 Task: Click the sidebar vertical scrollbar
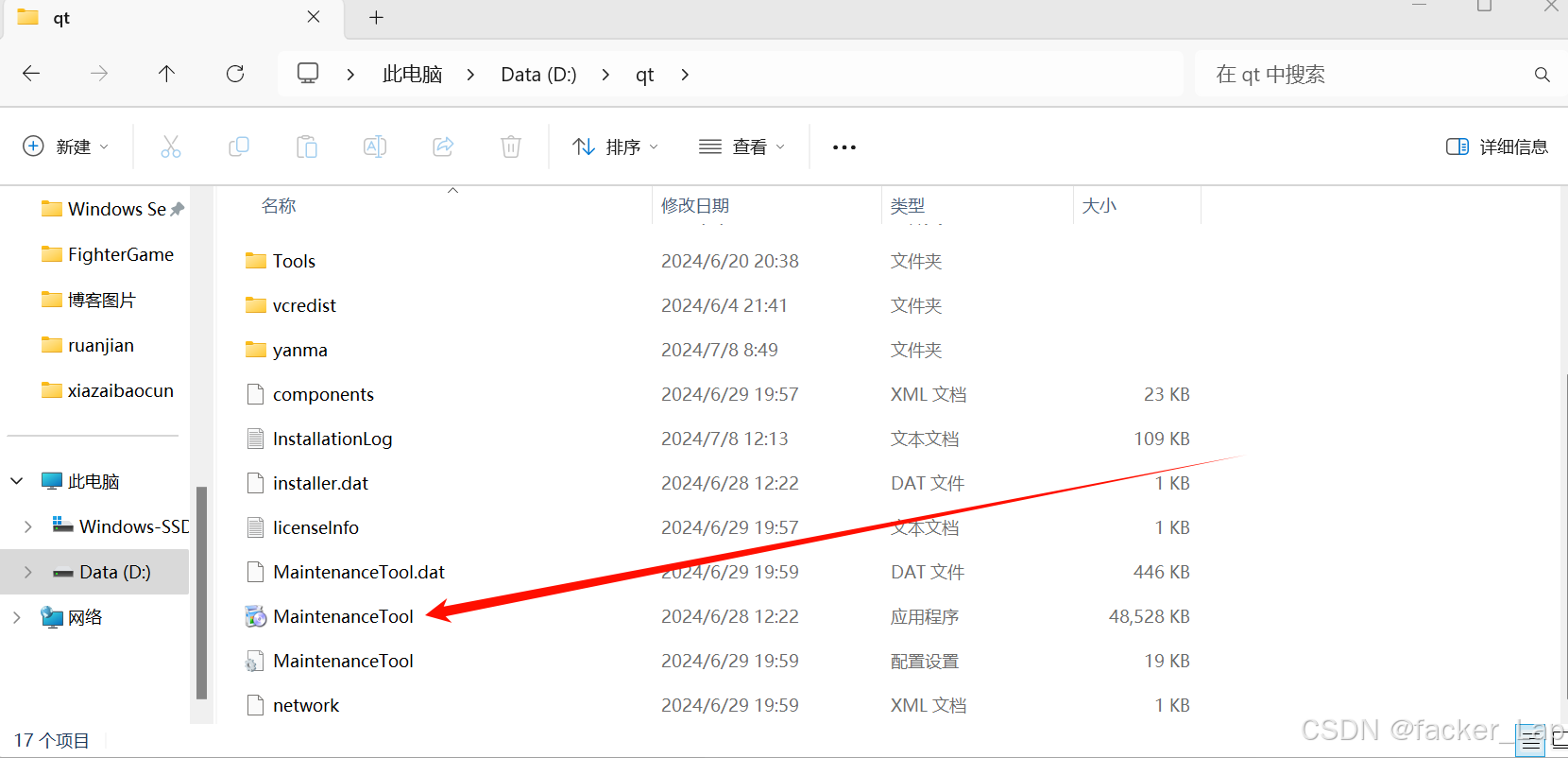pos(201,593)
